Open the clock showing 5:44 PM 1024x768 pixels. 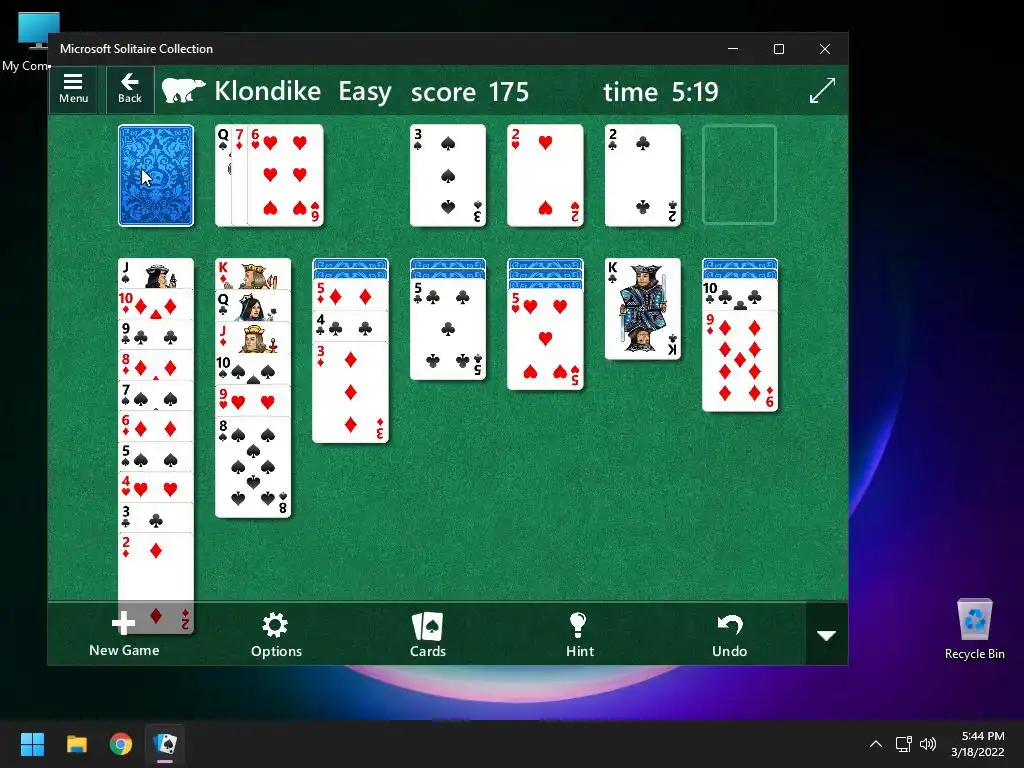[978, 744]
